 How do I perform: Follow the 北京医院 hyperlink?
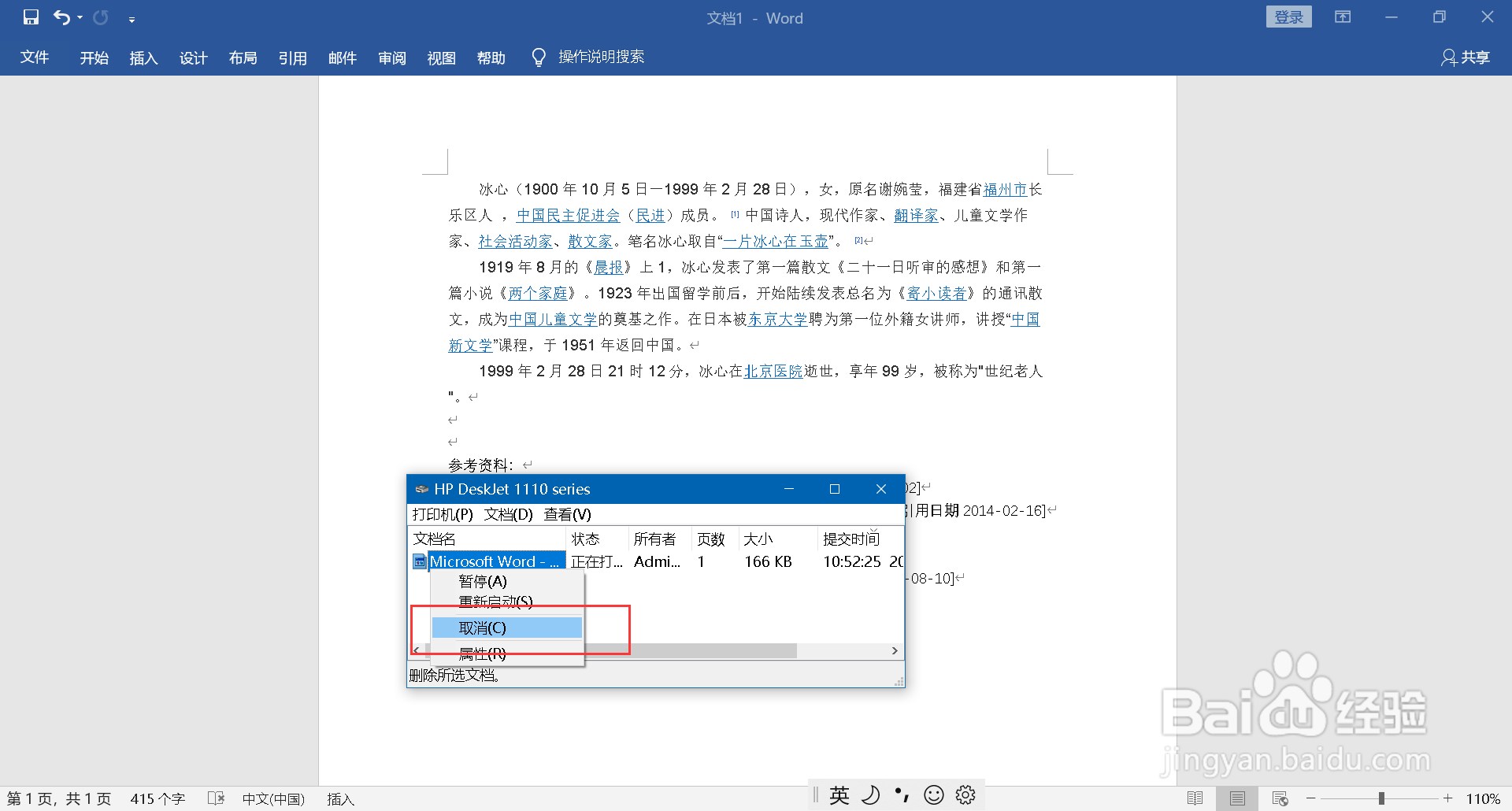point(773,372)
